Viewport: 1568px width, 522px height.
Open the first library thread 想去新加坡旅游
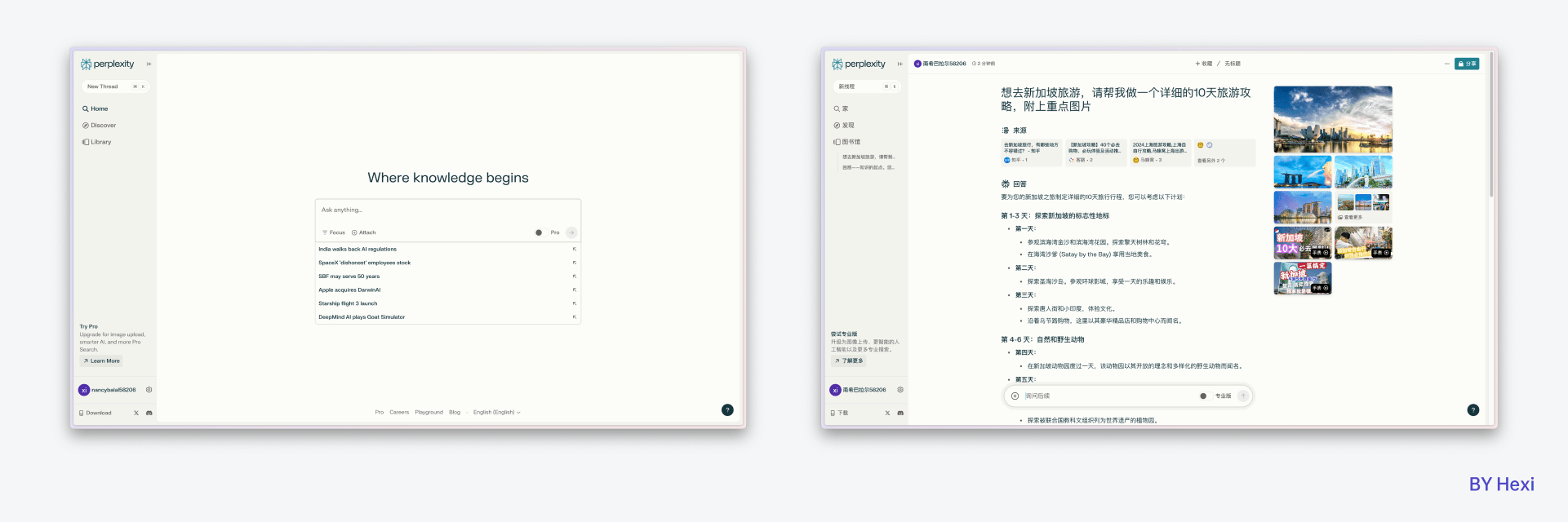coord(868,157)
